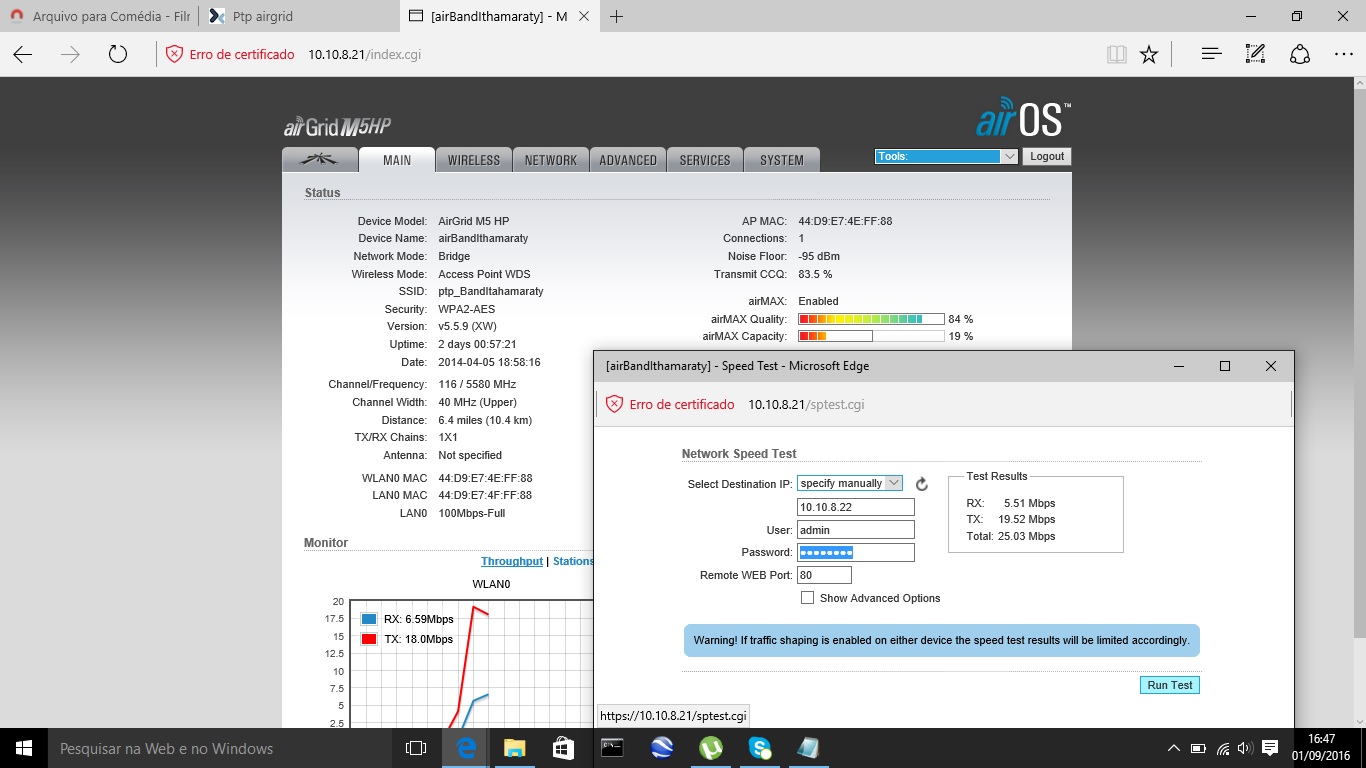Click the Remote WEB Port field

pos(824,575)
